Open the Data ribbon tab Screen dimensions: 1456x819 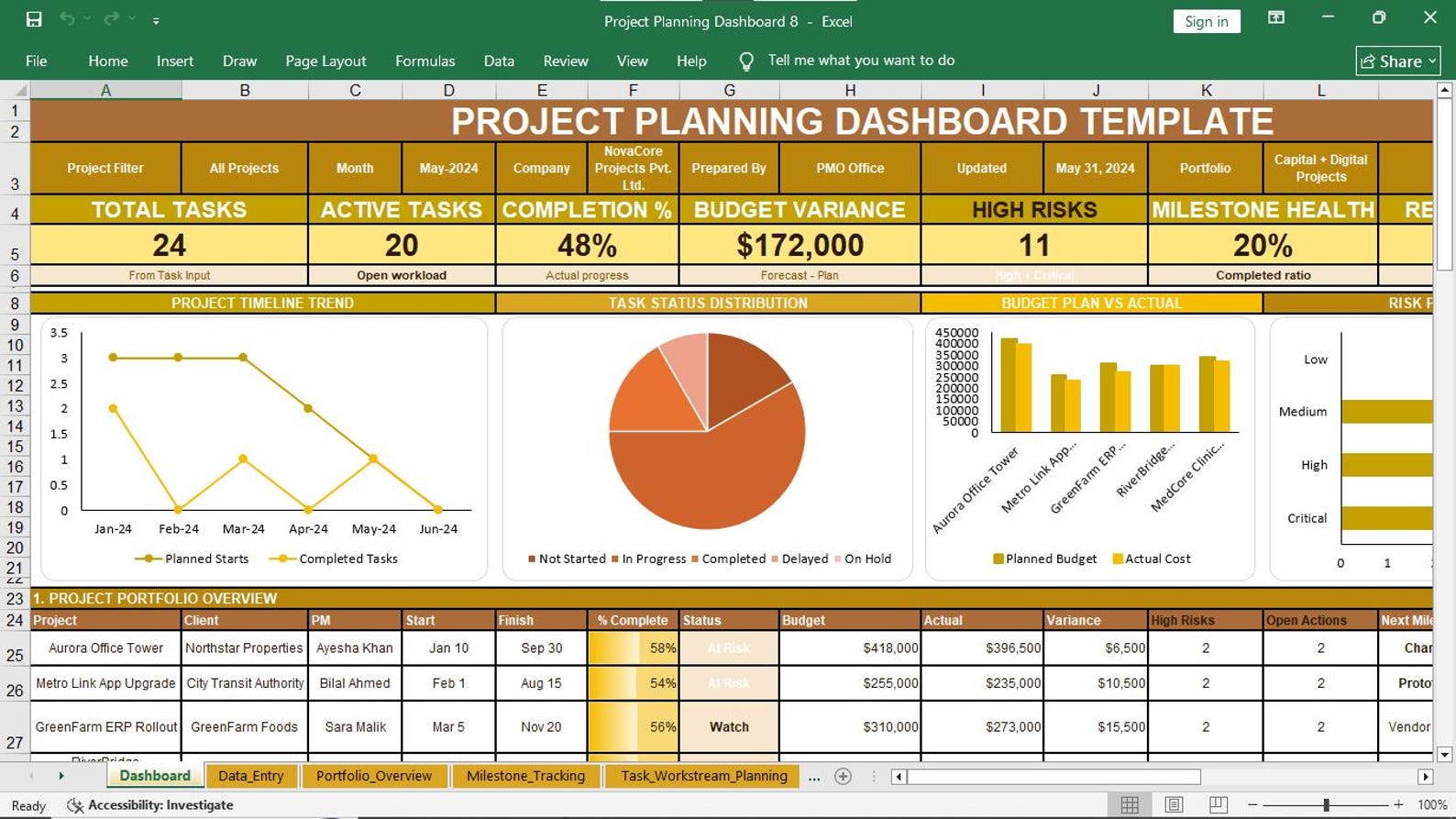click(x=499, y=61)
